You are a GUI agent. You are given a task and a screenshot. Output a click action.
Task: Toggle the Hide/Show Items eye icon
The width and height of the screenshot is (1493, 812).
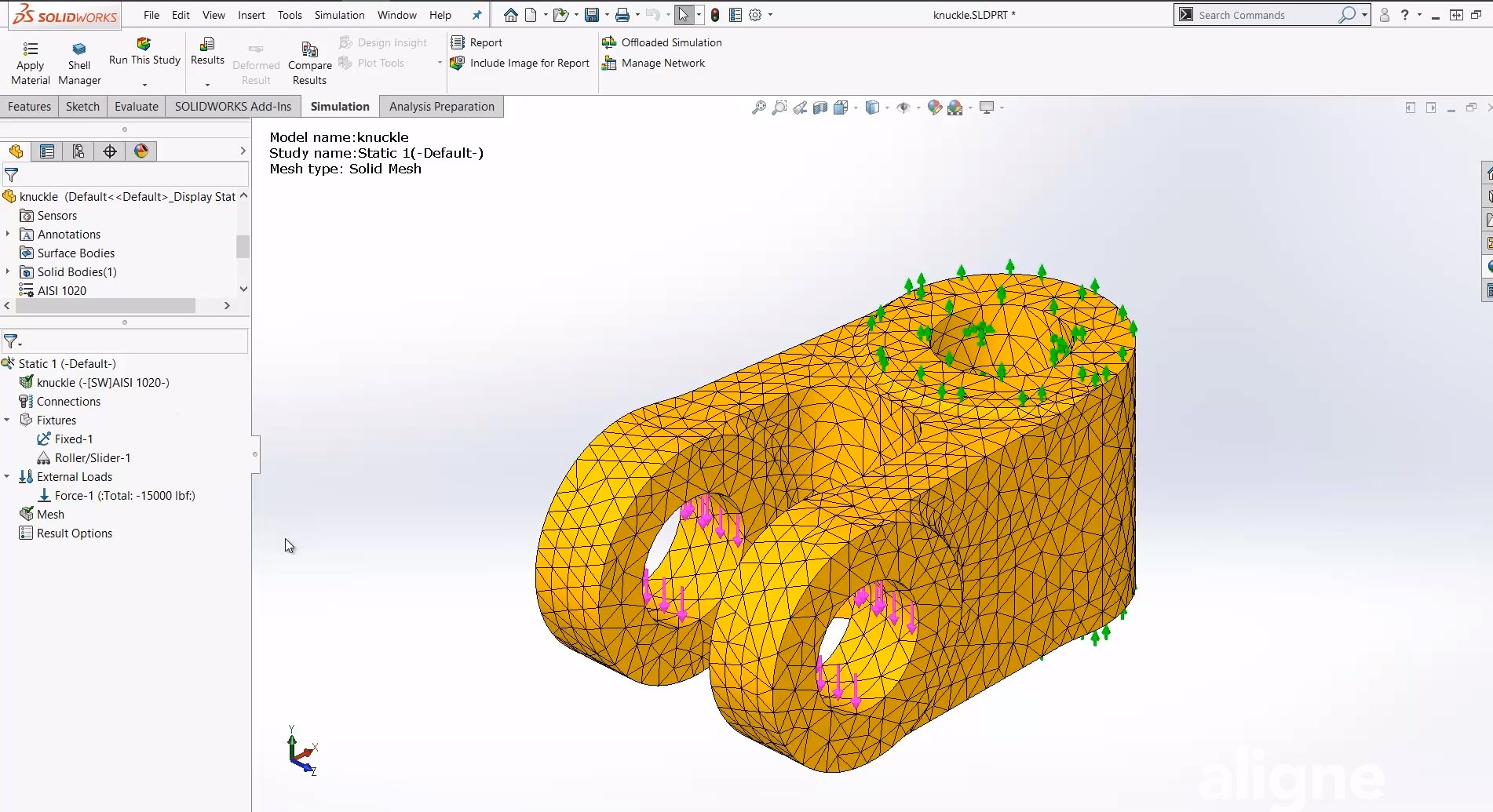pos(903,107)
